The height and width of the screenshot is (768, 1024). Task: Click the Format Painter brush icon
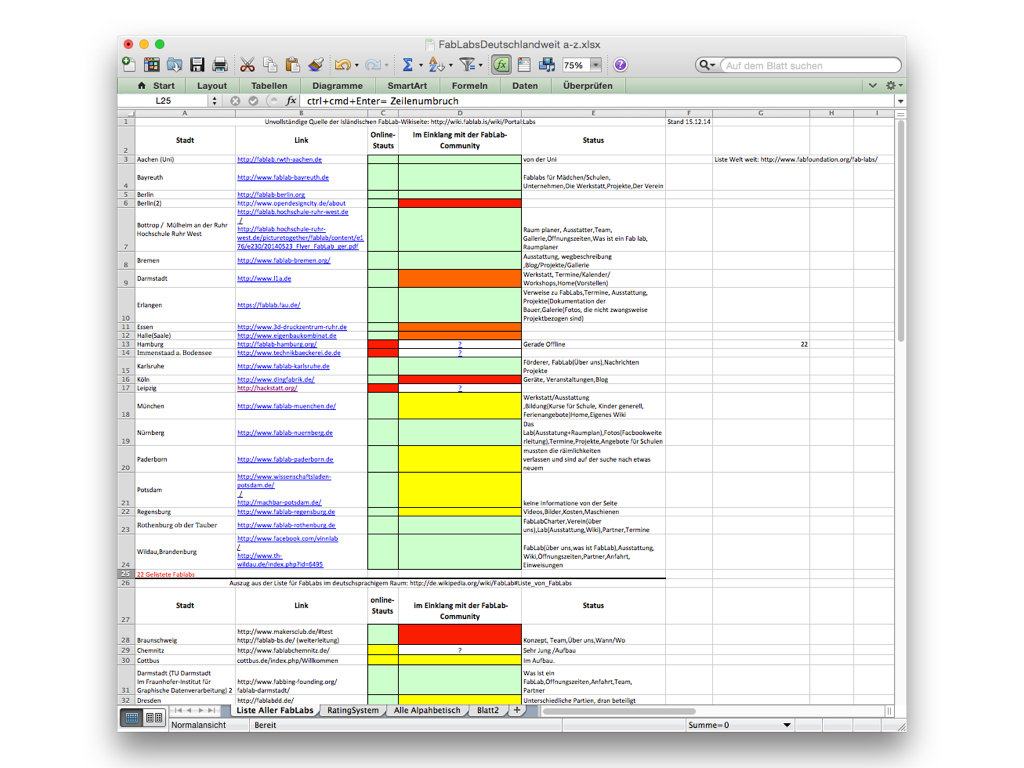[316, 65]
